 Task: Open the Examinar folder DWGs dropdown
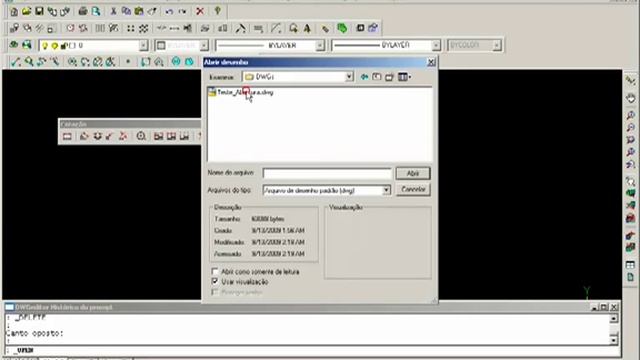pyautogui.click(x=349, y=77)
